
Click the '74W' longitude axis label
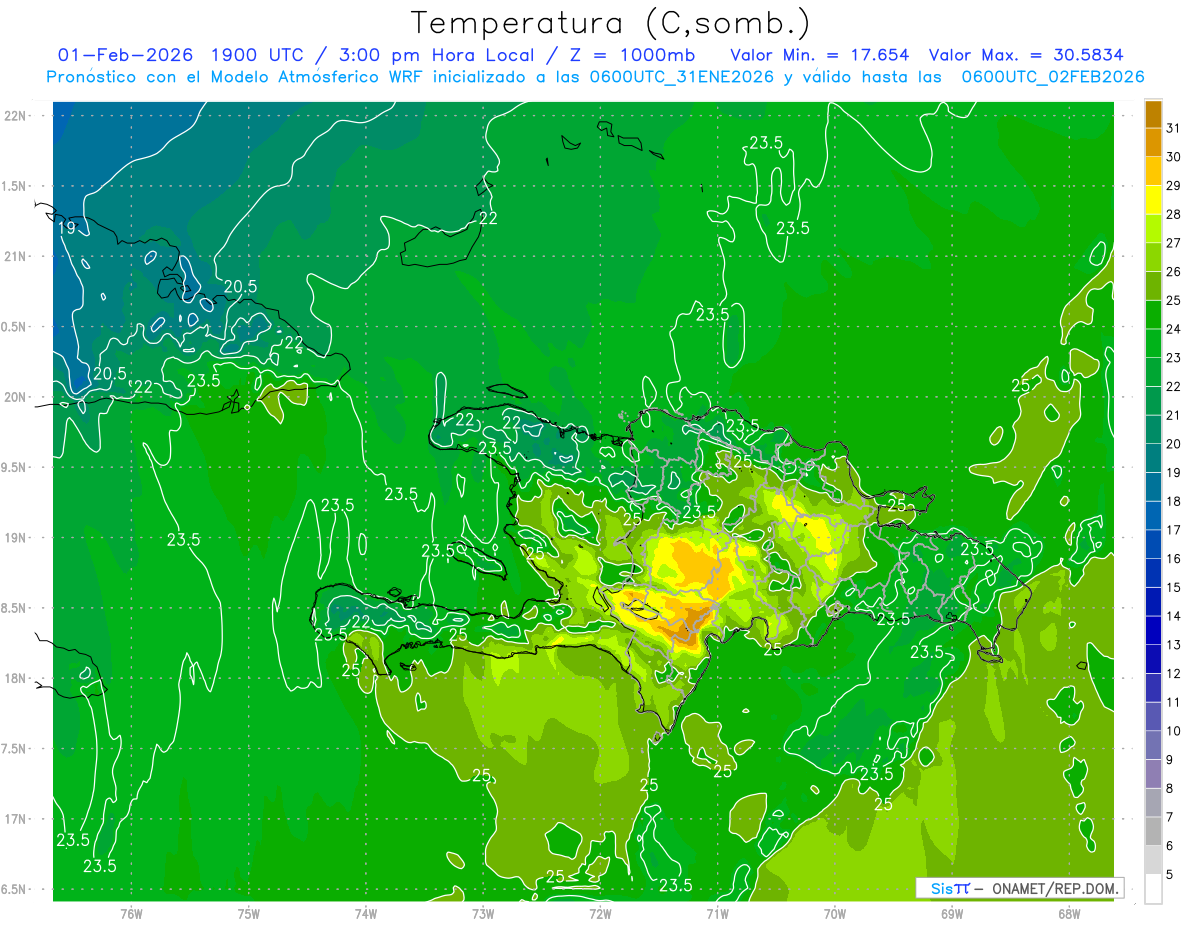[x=366, y=913]
